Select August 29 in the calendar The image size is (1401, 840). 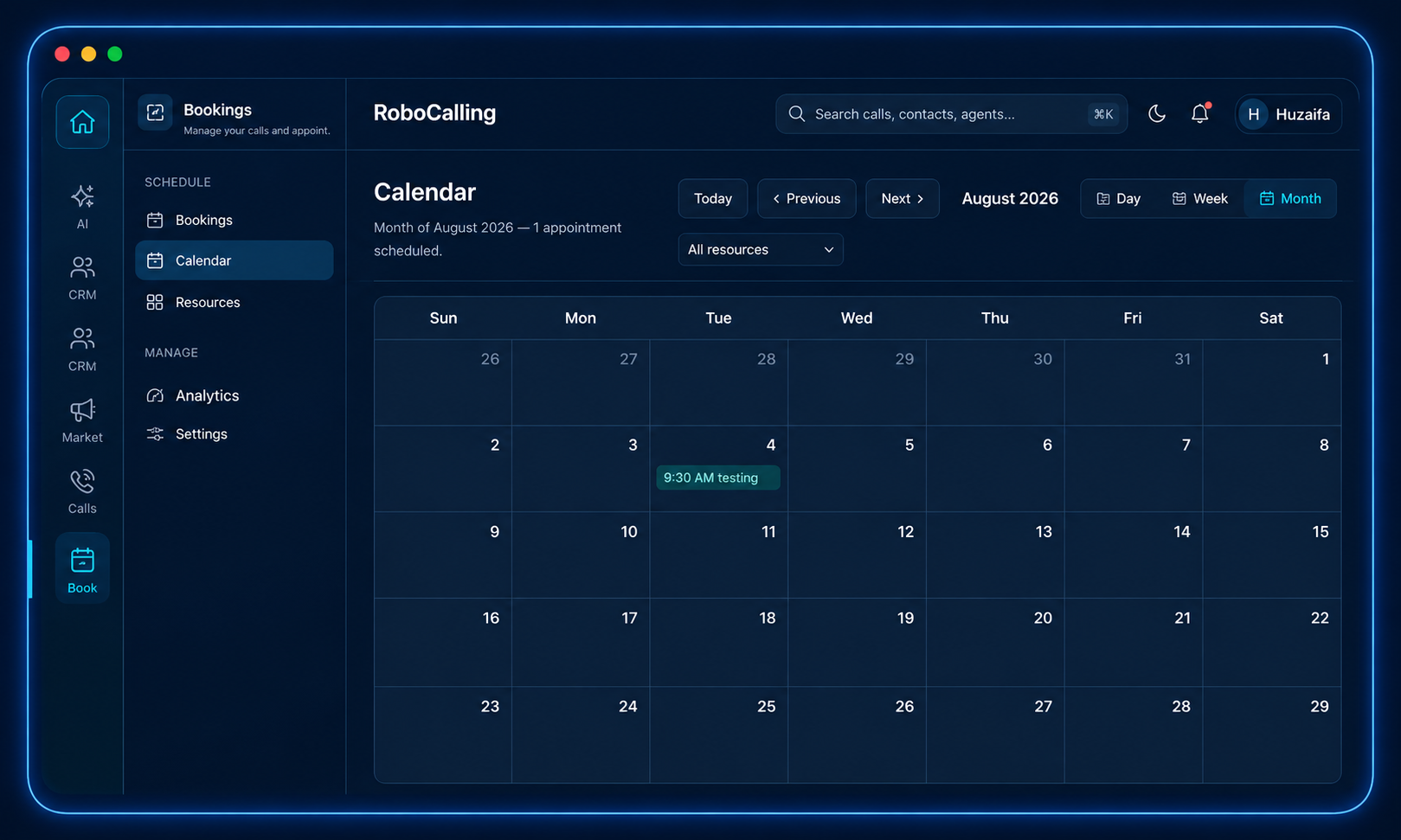(x=1272, y=735)
